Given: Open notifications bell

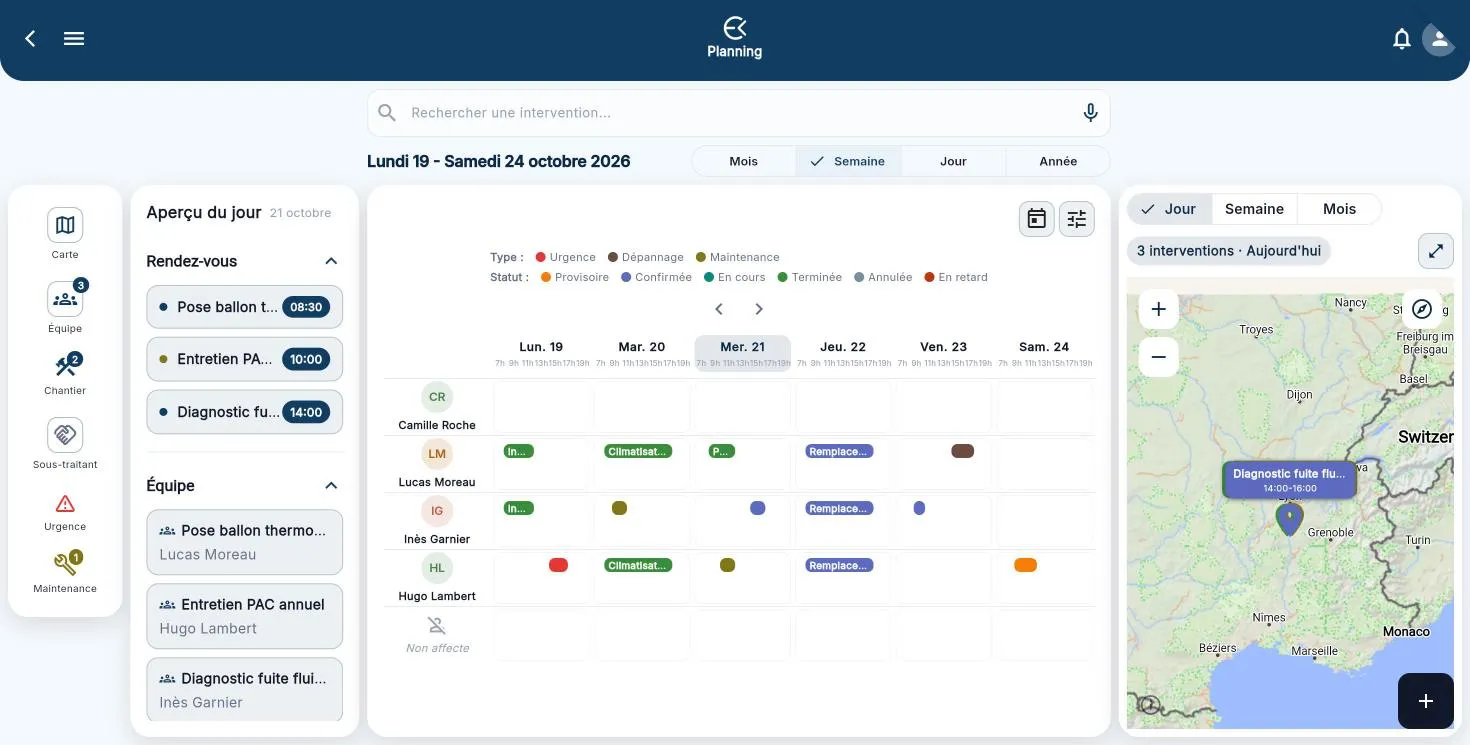Looking at the screenshot, I should (1402, 39).
